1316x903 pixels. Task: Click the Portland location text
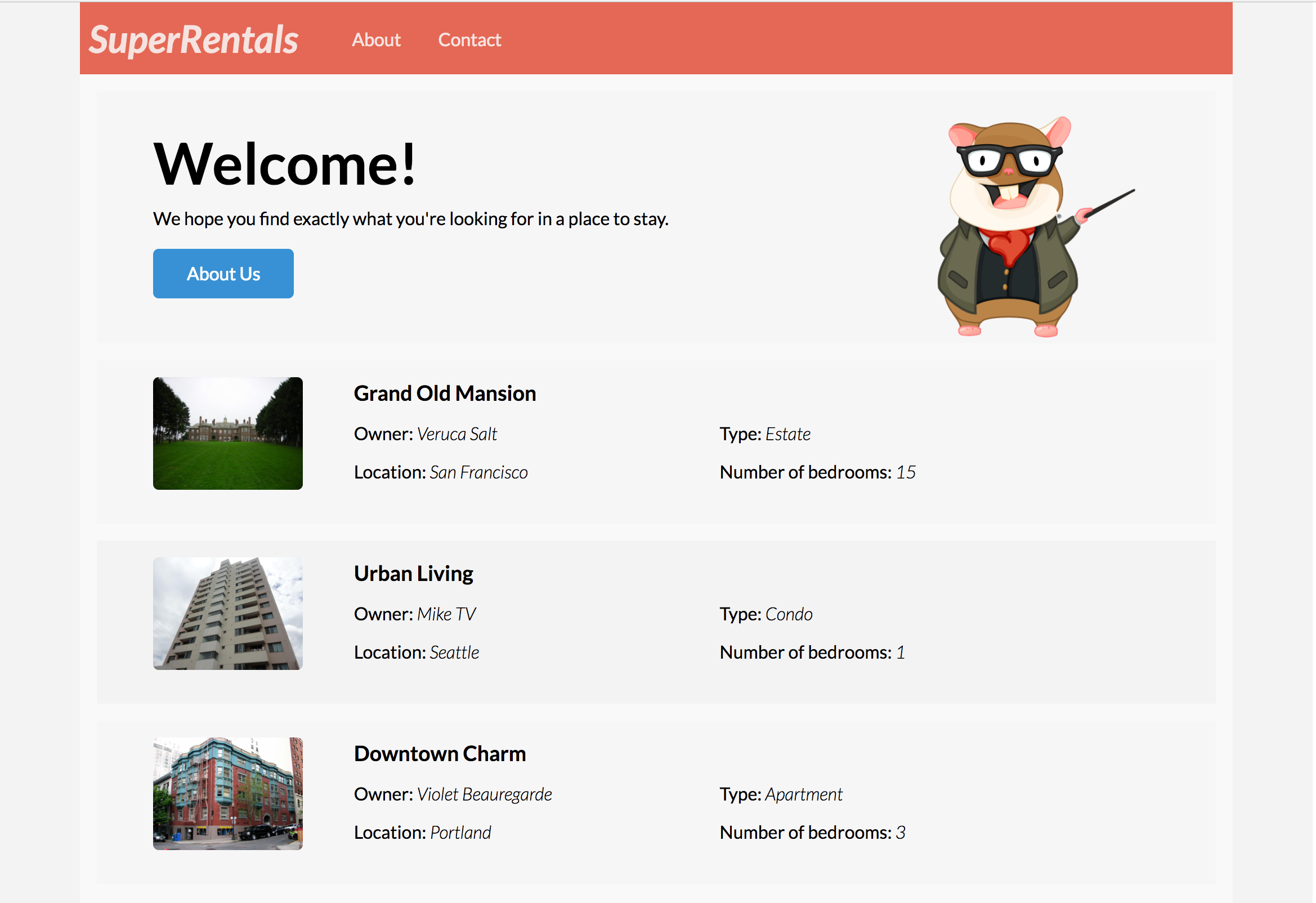point(460,833)
